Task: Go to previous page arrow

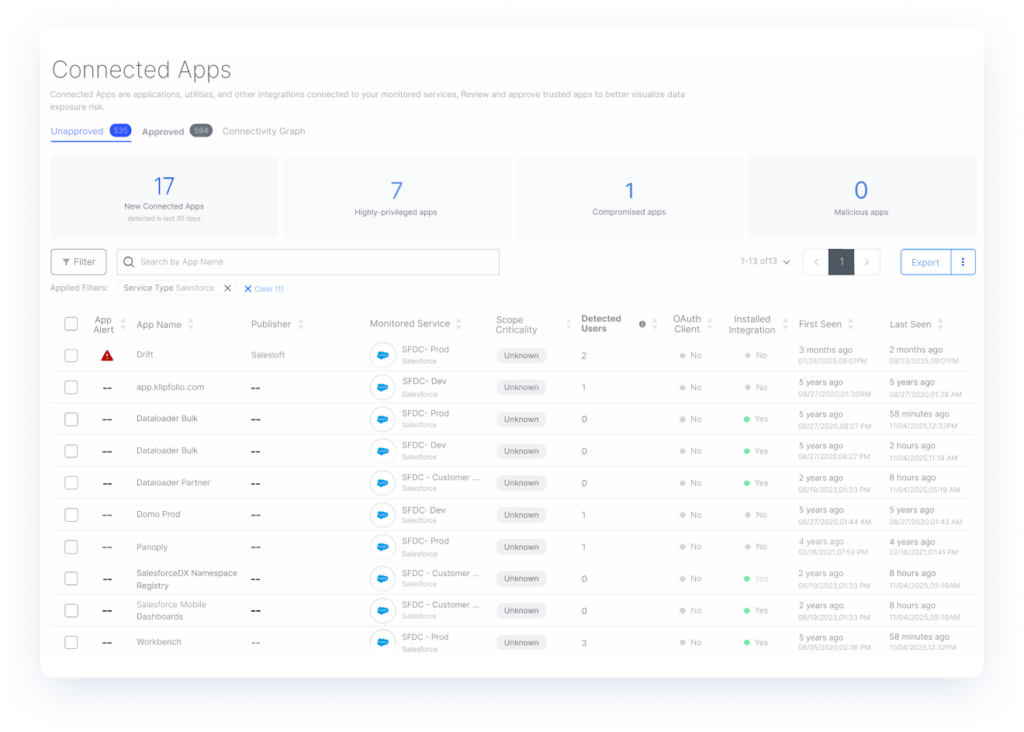Action: click(816, 262)
